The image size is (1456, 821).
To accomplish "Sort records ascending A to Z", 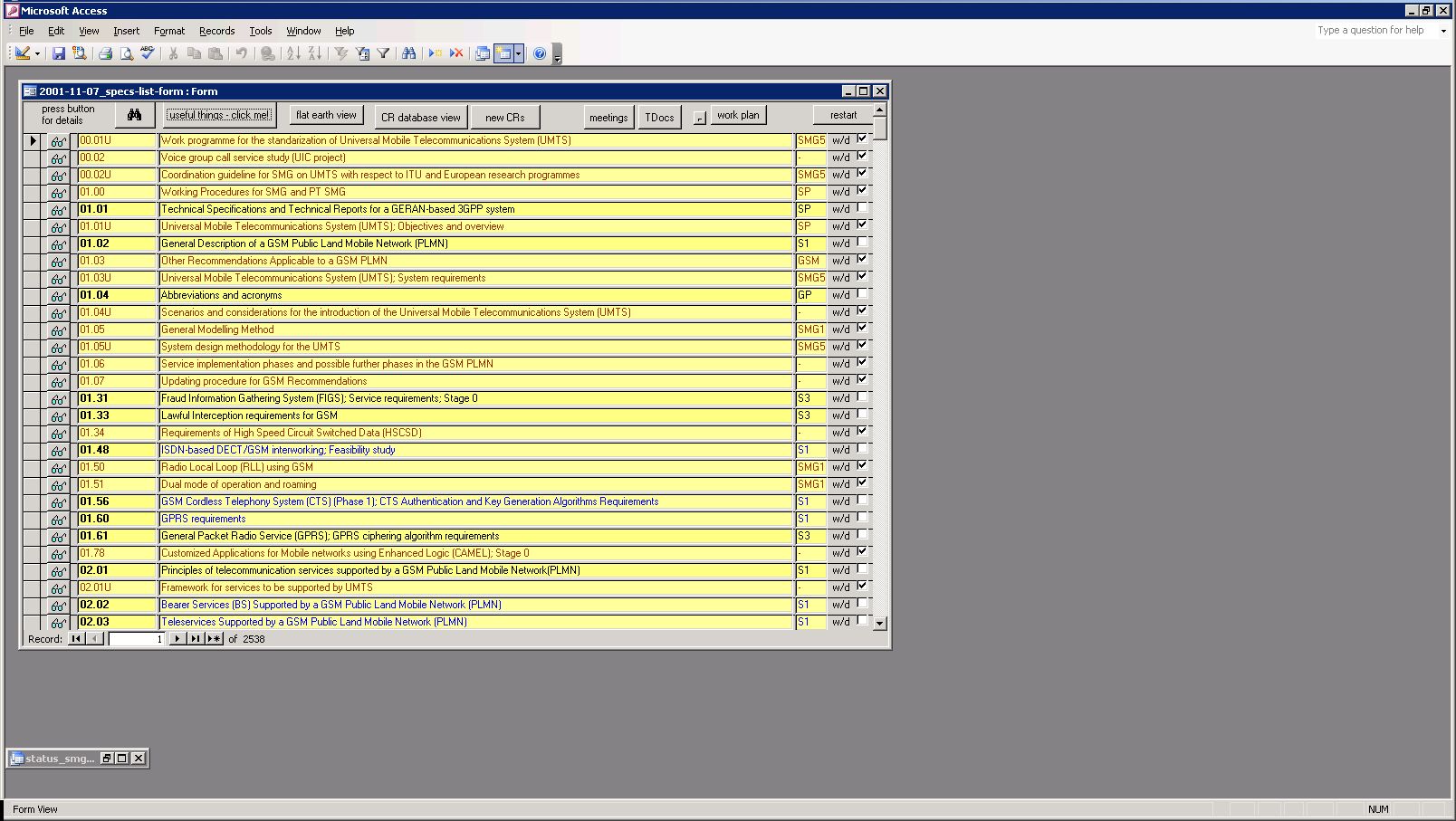I will (293, 53).
